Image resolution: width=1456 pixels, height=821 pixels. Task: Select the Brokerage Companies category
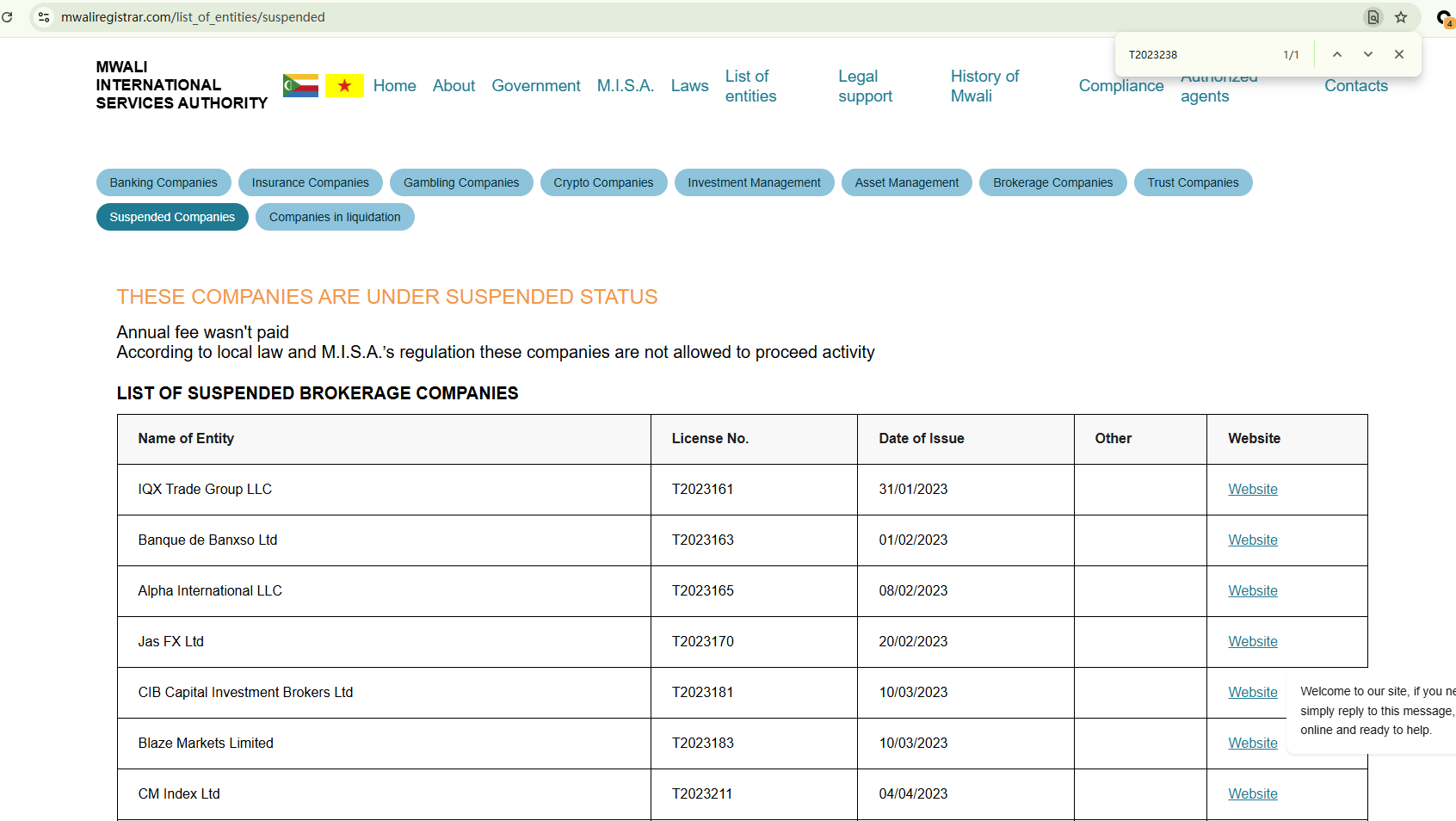(1052, 182)
